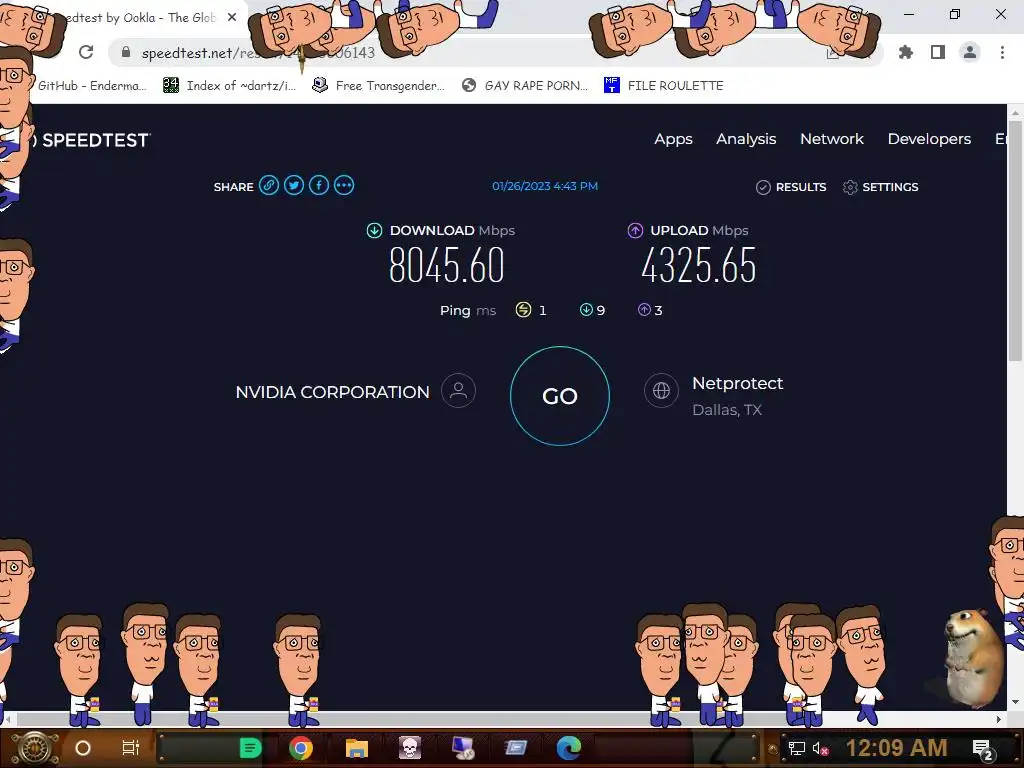The height and width of the screenshot is (768, 1024).
Task: Click the upload latency ping icon
Action: [x=644, y=310]
